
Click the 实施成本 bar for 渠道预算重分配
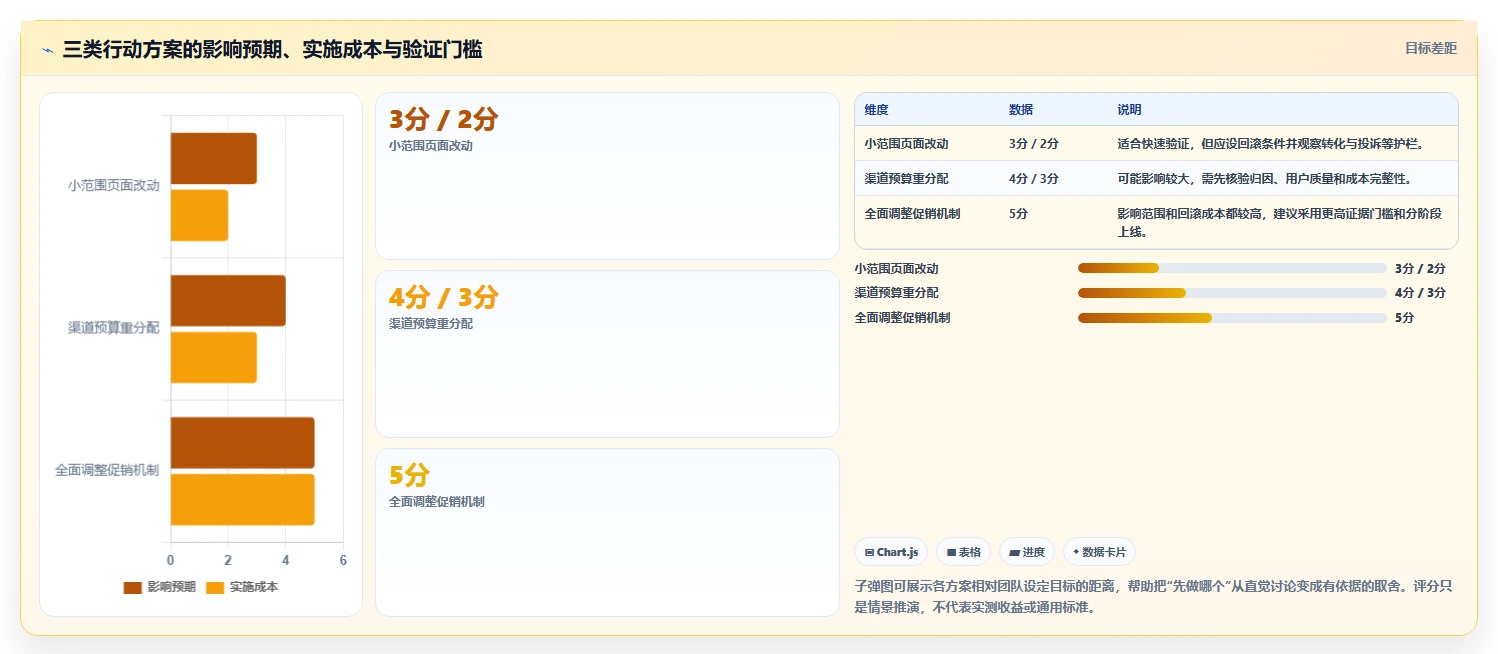click(x=214, y=357)
